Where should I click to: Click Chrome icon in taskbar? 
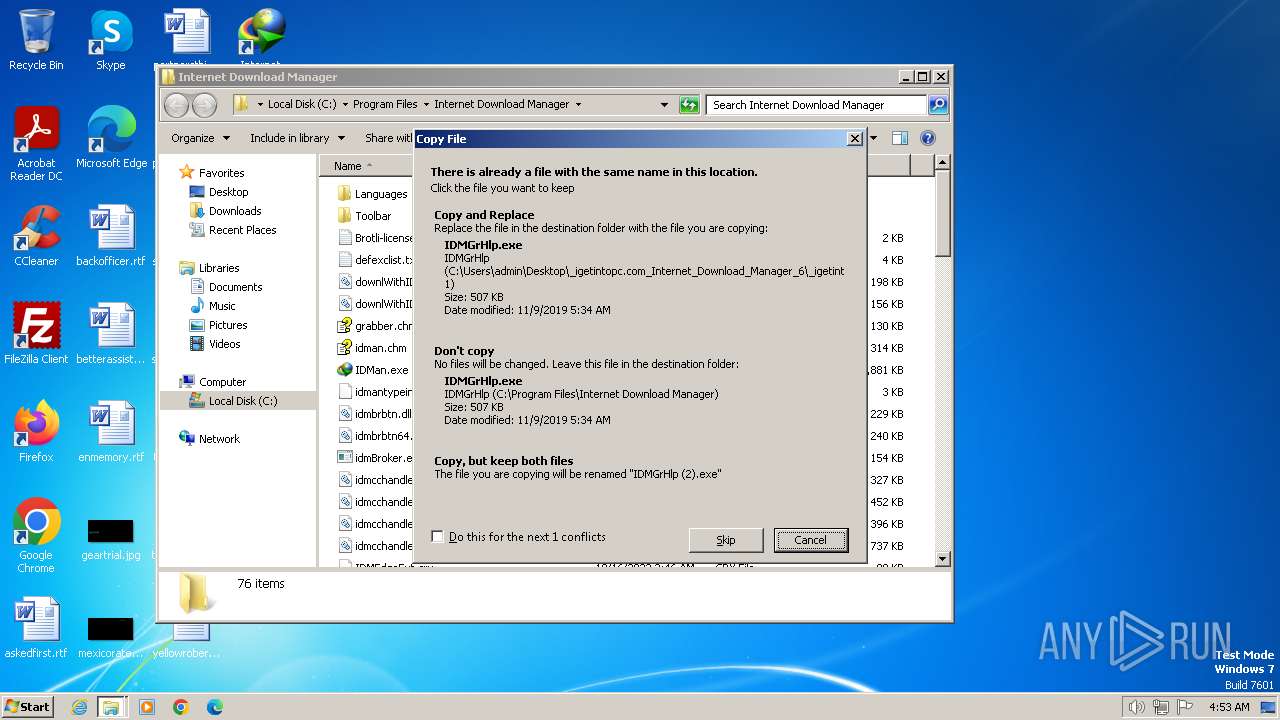pos(181,707)
